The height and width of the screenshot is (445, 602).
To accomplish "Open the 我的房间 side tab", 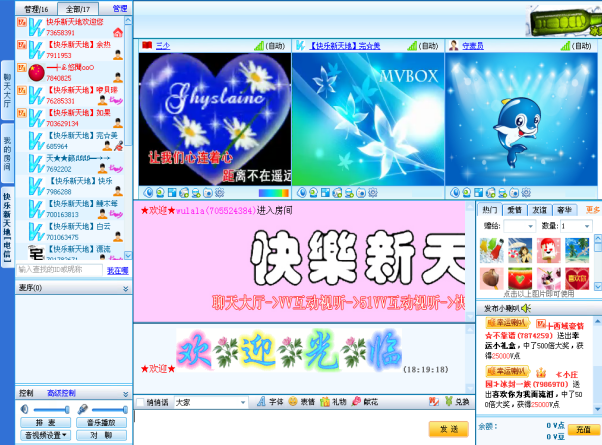I will pos(7,154).
